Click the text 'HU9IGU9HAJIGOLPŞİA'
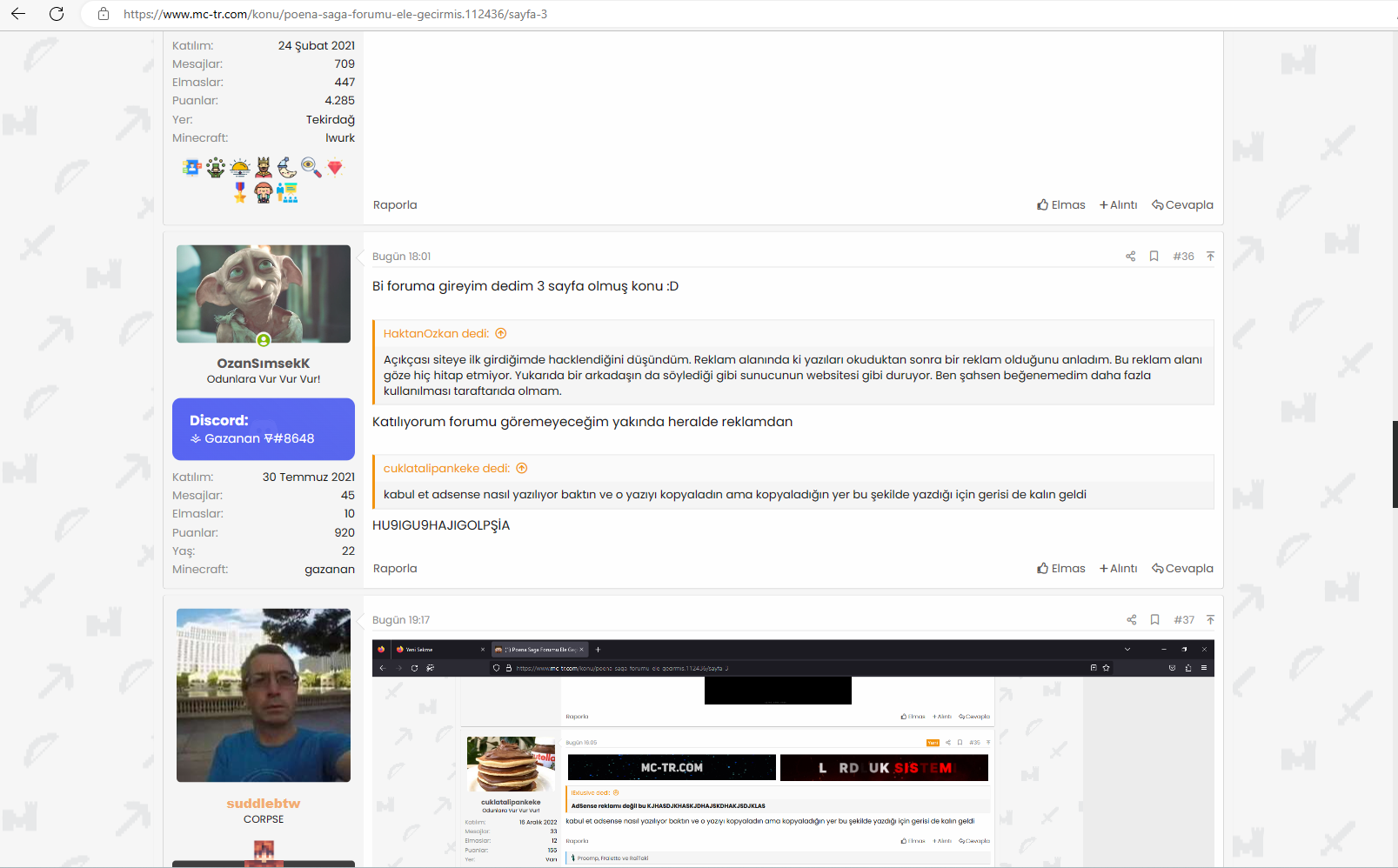The height and width of the screenshot is (868, 1398). point(441,525)
